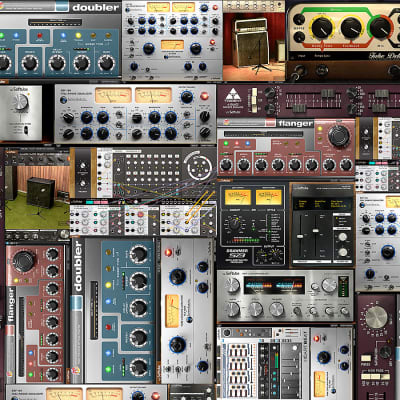The image size is (400, 400).
Task: Click the top-left silver knob on hi-fi receiver
Action: pyautogui.click(x=232, y=286)
